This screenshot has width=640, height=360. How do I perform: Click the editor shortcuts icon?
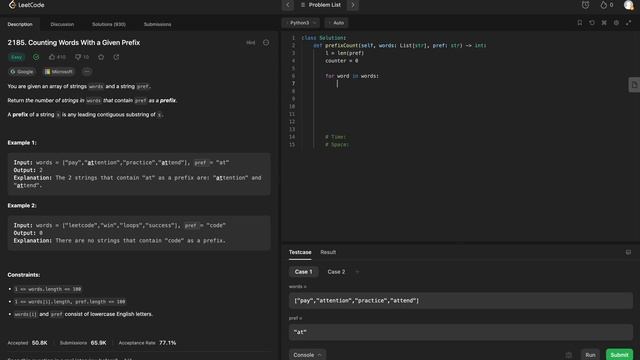pos(604,23)
